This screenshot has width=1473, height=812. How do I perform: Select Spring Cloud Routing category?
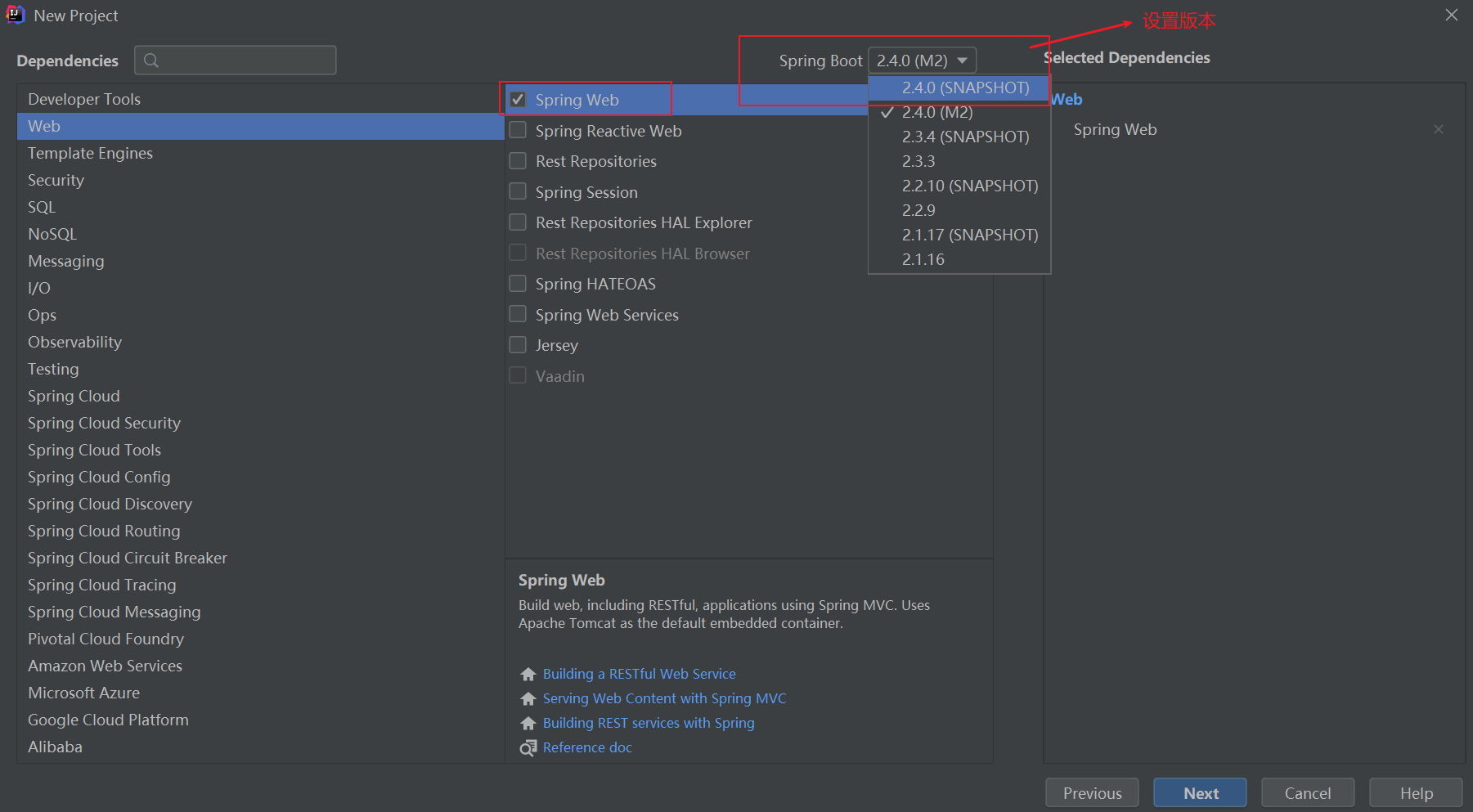(x=260, y=531)
